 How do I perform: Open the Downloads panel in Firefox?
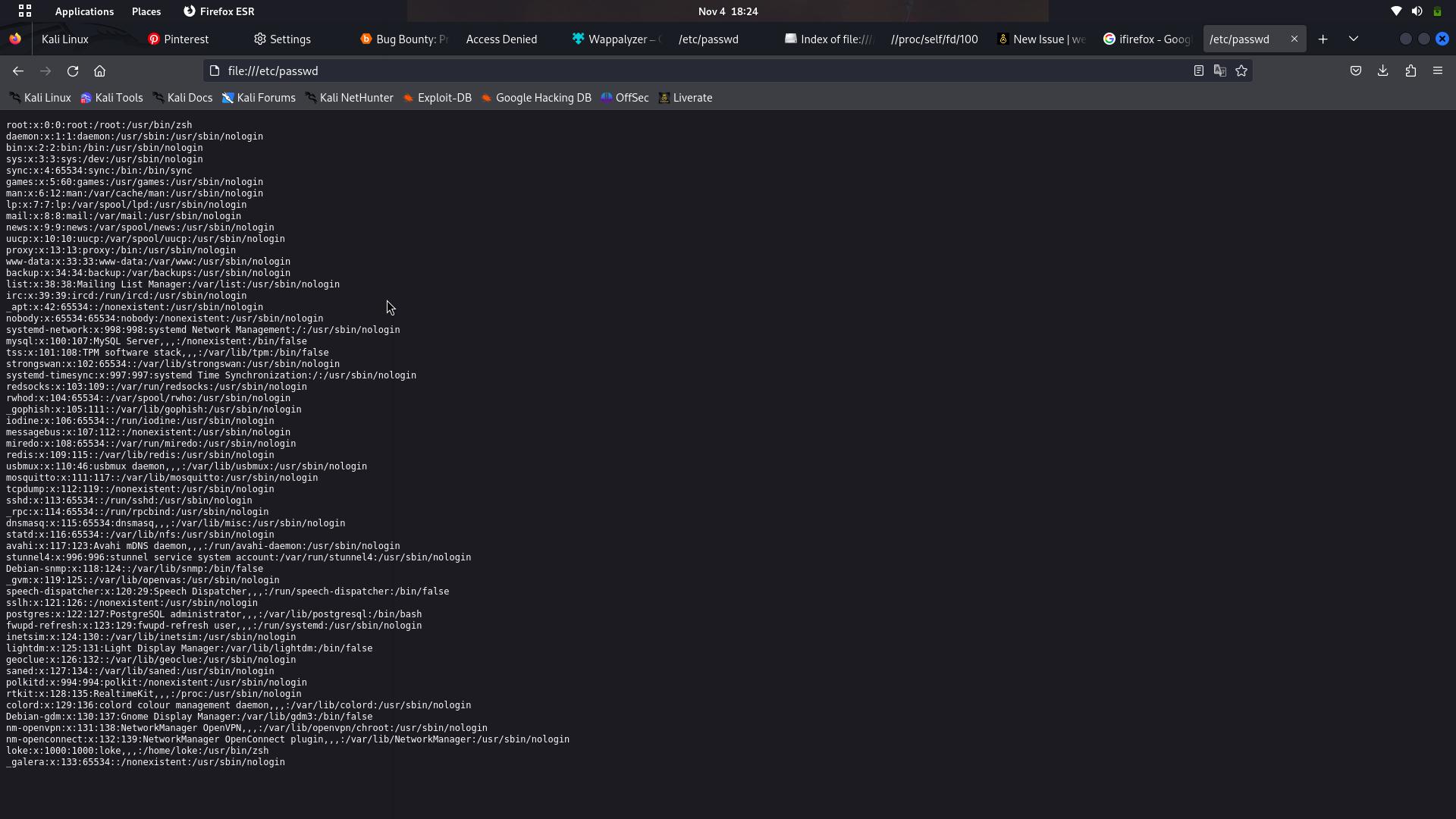pos(1382,71)
